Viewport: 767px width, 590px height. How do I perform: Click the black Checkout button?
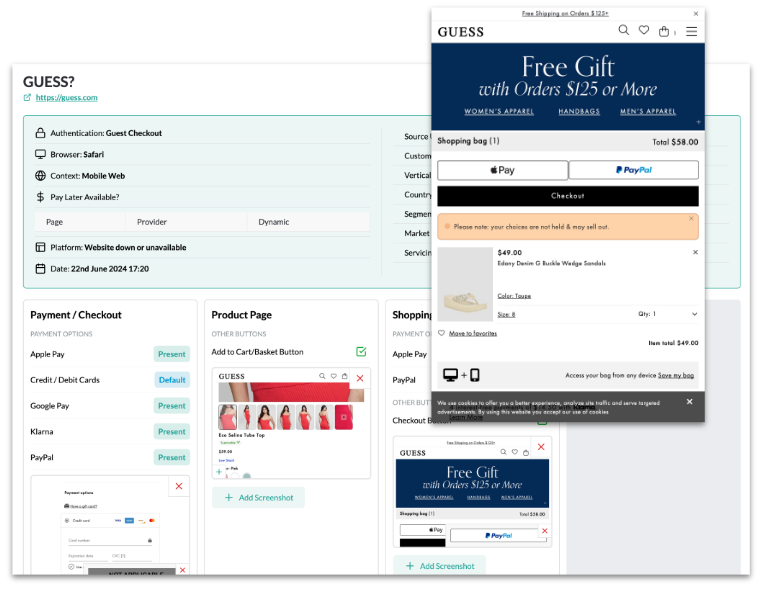[567, 196]
